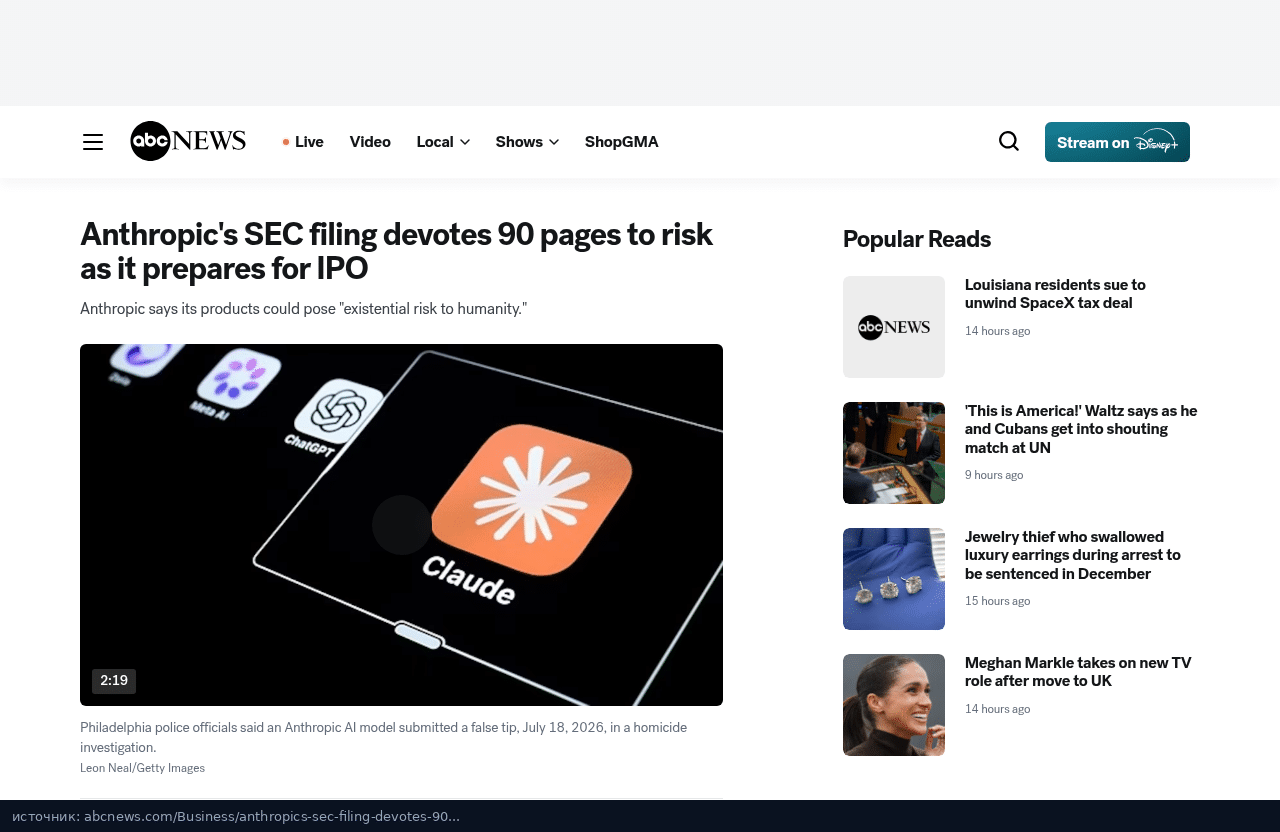Click the Philadelphia police video caption
1280x832 pixels.
[383, 737]
